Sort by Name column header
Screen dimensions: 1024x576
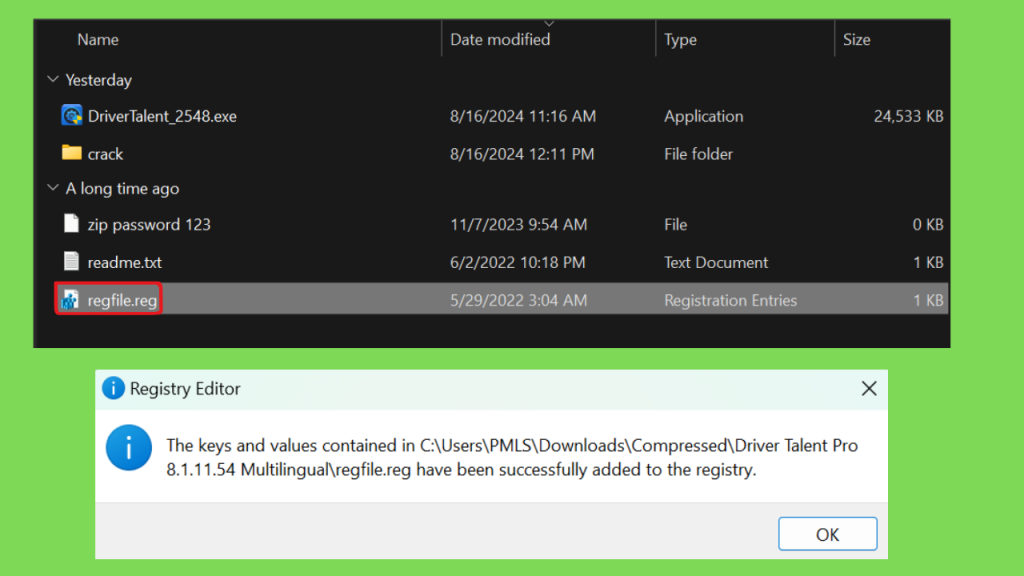(x=98, y=39)
